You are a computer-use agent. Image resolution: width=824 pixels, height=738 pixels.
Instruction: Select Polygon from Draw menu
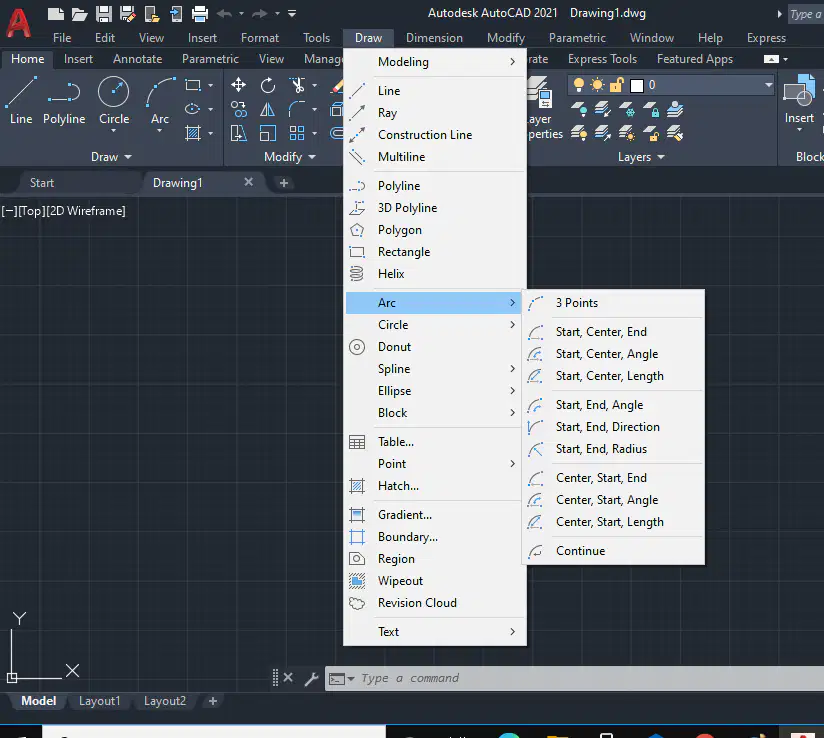tap(436, 230)
